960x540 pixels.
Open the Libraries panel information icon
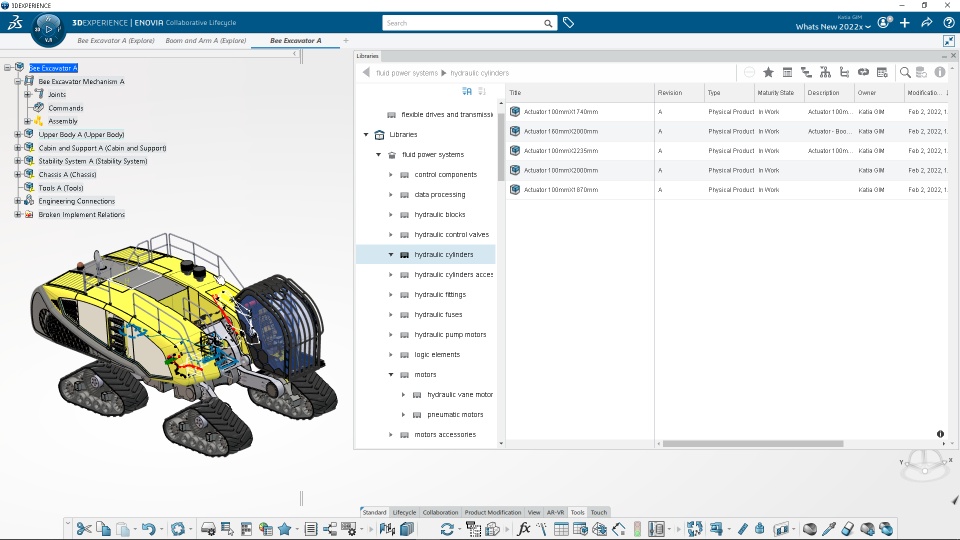coord(940,72)
